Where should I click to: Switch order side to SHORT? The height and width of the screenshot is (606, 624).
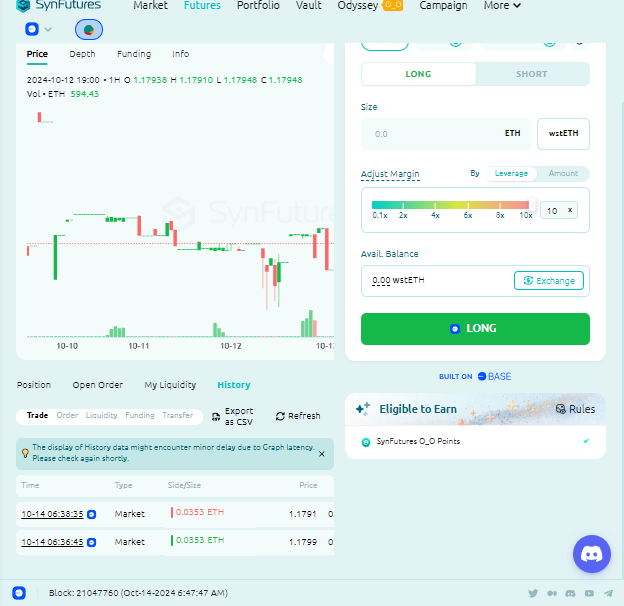point(532,74)
